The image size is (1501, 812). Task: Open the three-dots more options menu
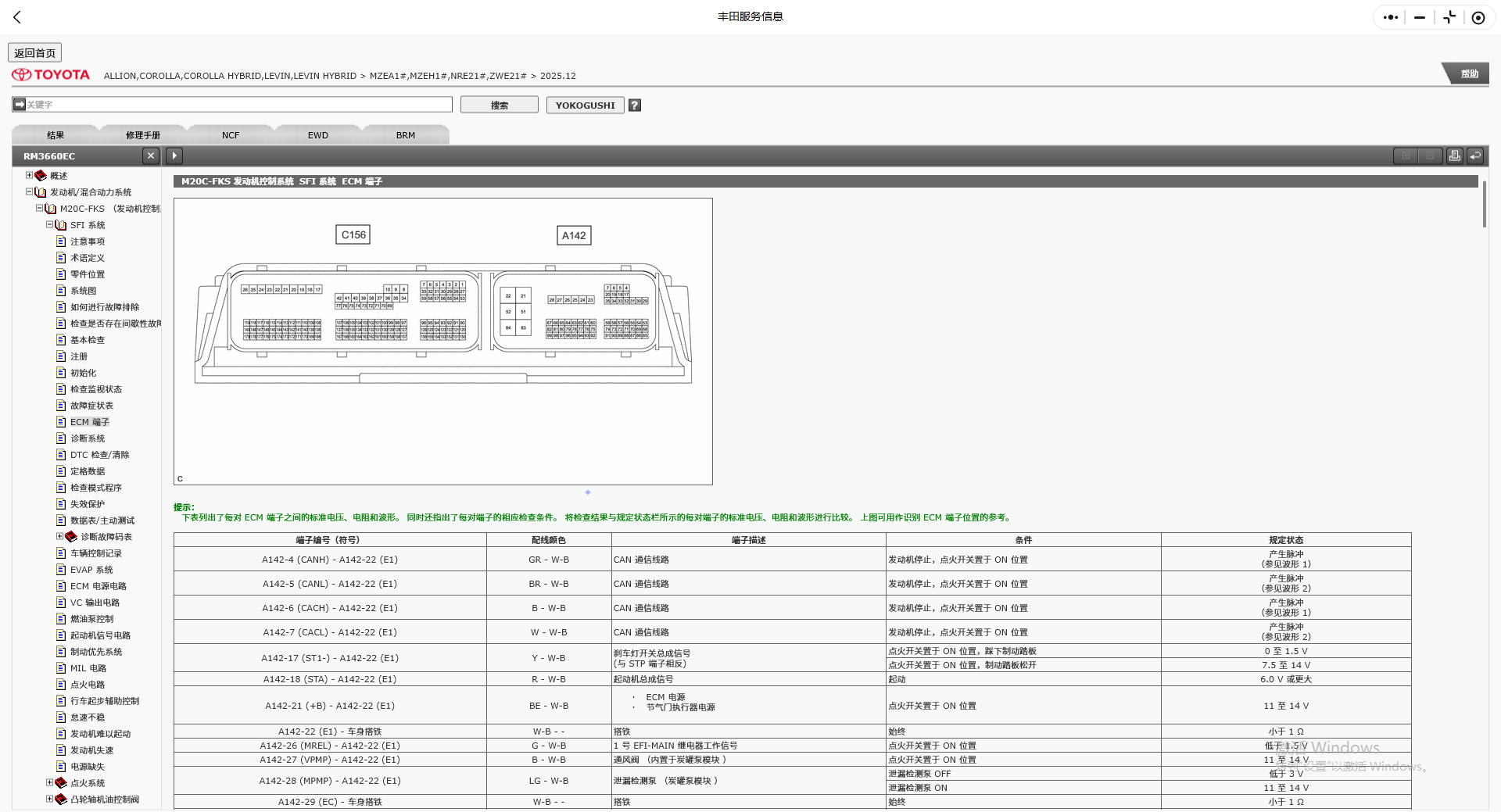pyautogui.click(x=1390, y=17)
